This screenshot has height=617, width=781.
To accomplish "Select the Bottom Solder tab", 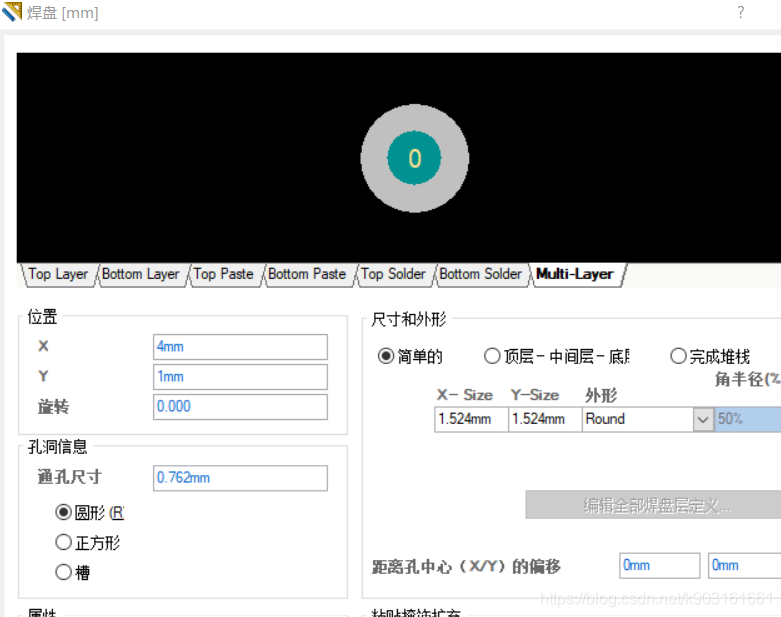I will point(480,274).
